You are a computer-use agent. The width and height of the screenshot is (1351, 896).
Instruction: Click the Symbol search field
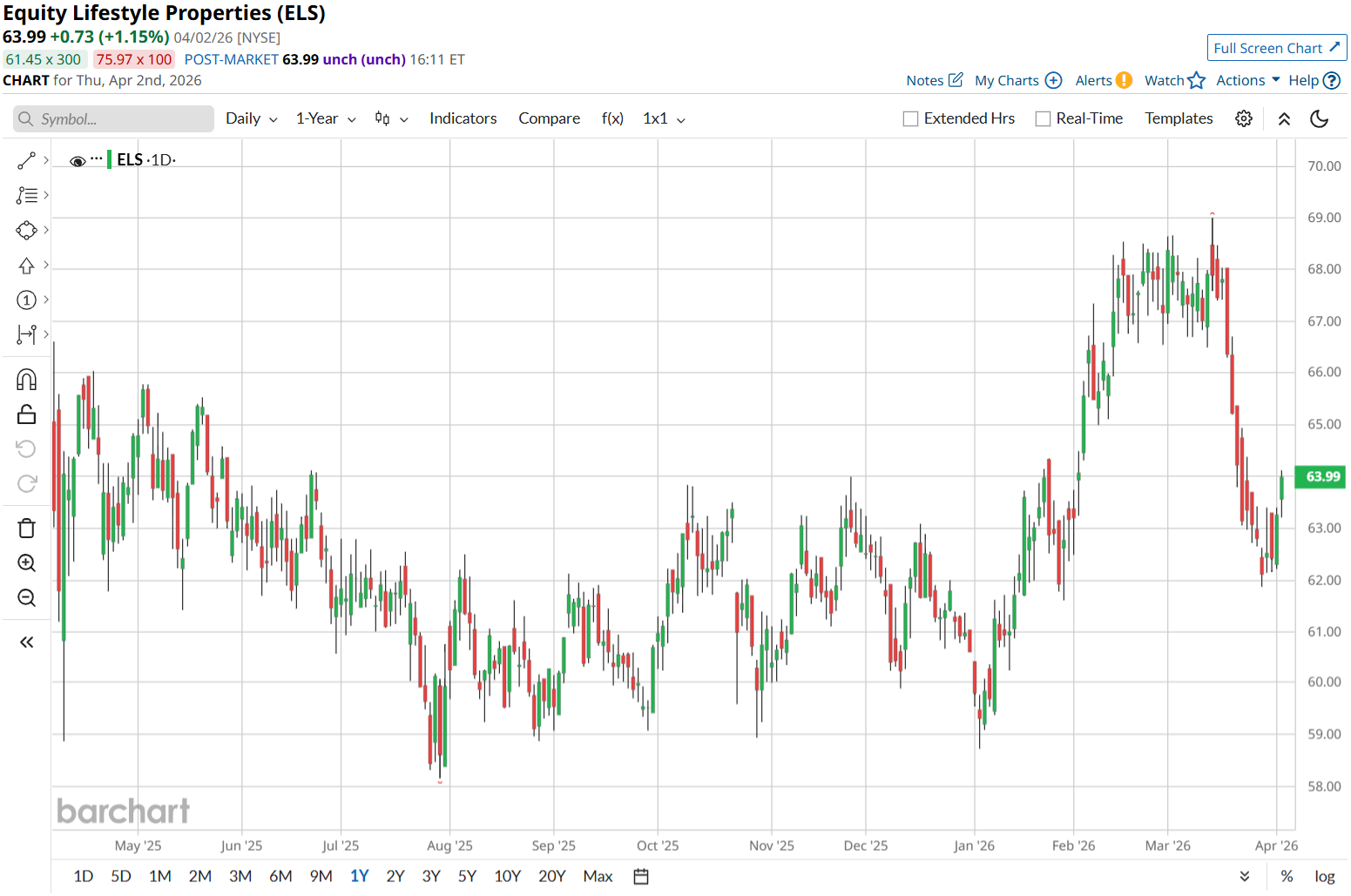[x=113, y=119]
